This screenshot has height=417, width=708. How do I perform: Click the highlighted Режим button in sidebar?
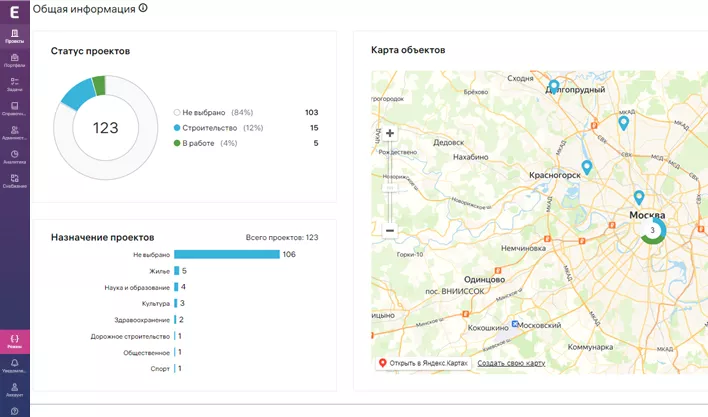[x=15, y=342]
